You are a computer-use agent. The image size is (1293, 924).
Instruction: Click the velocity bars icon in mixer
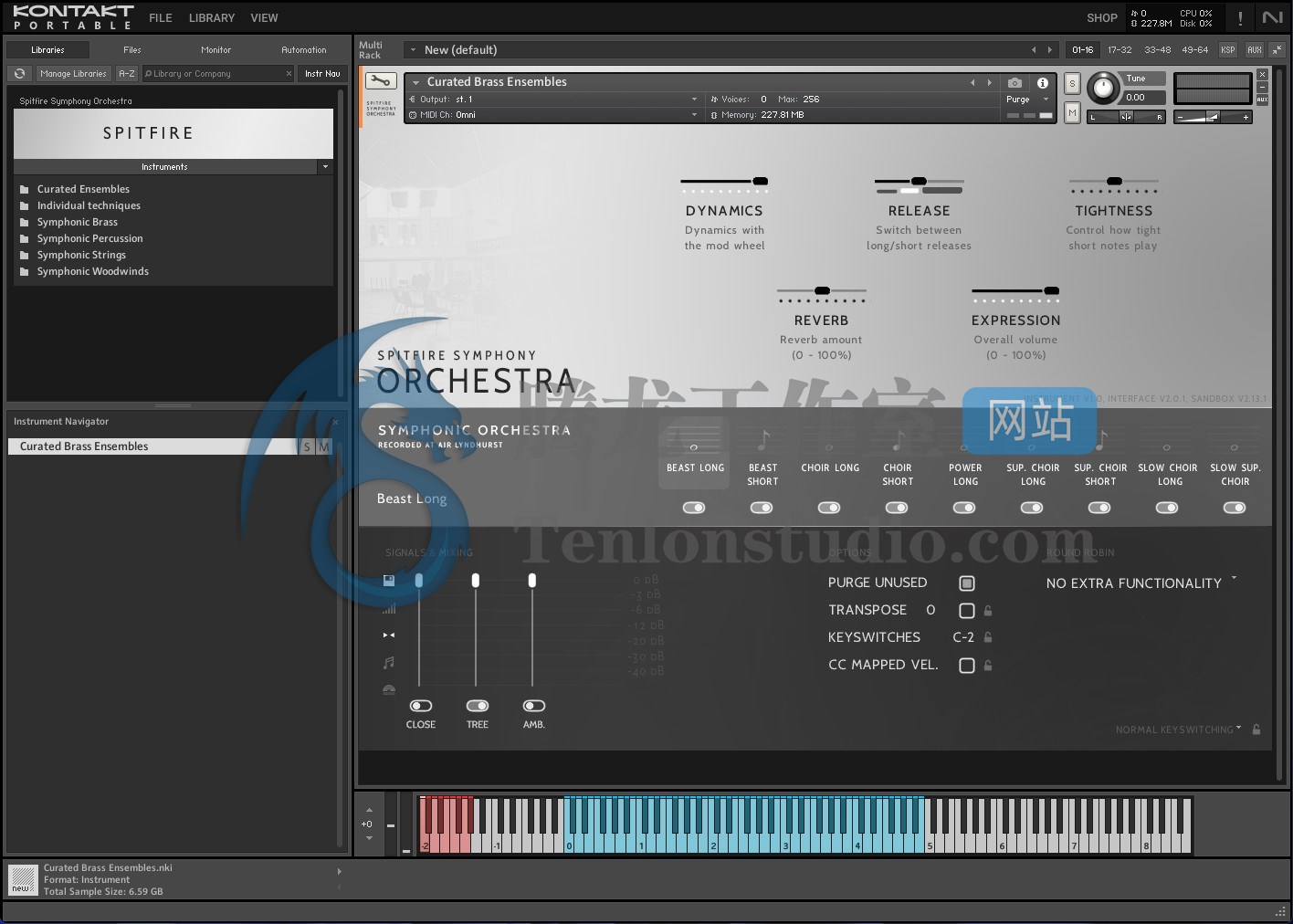pos(389,608)
